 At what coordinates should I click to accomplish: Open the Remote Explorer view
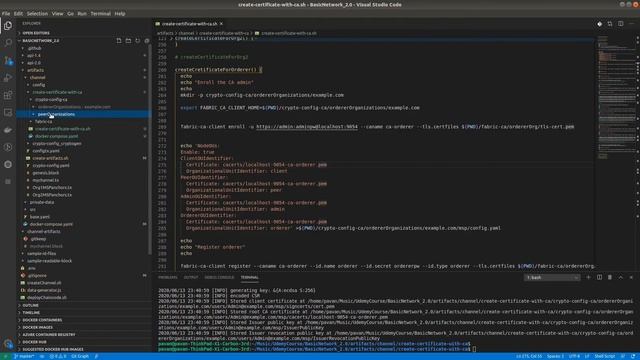(8, 112)
